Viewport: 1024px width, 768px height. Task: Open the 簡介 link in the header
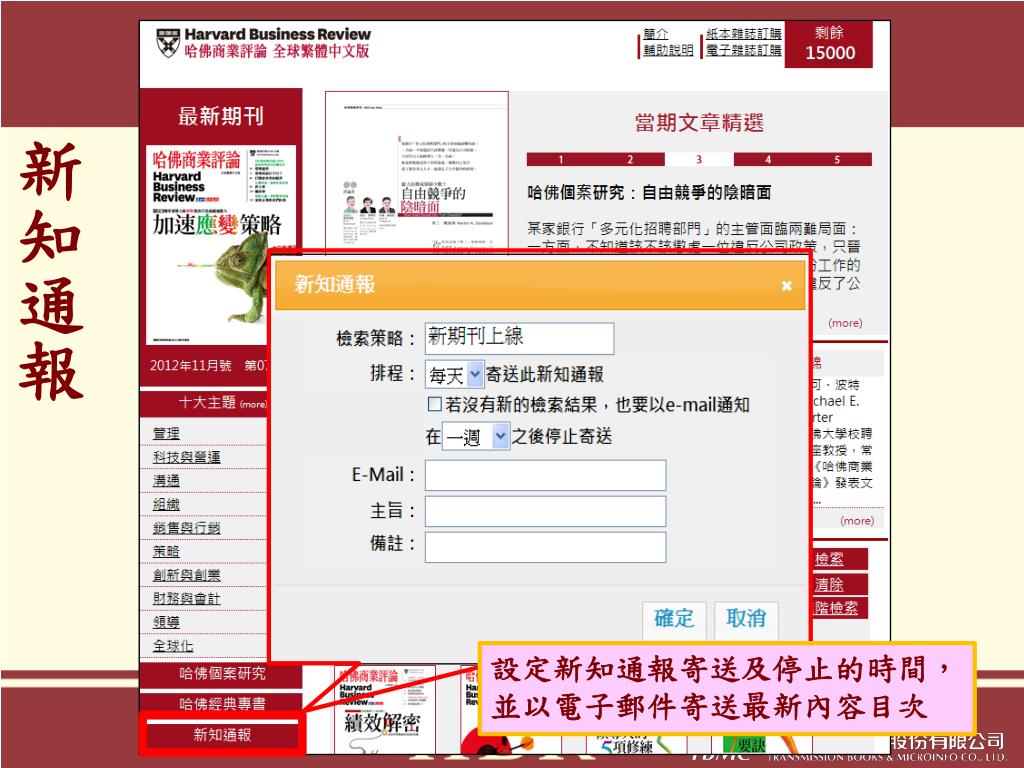click(656, 33)
